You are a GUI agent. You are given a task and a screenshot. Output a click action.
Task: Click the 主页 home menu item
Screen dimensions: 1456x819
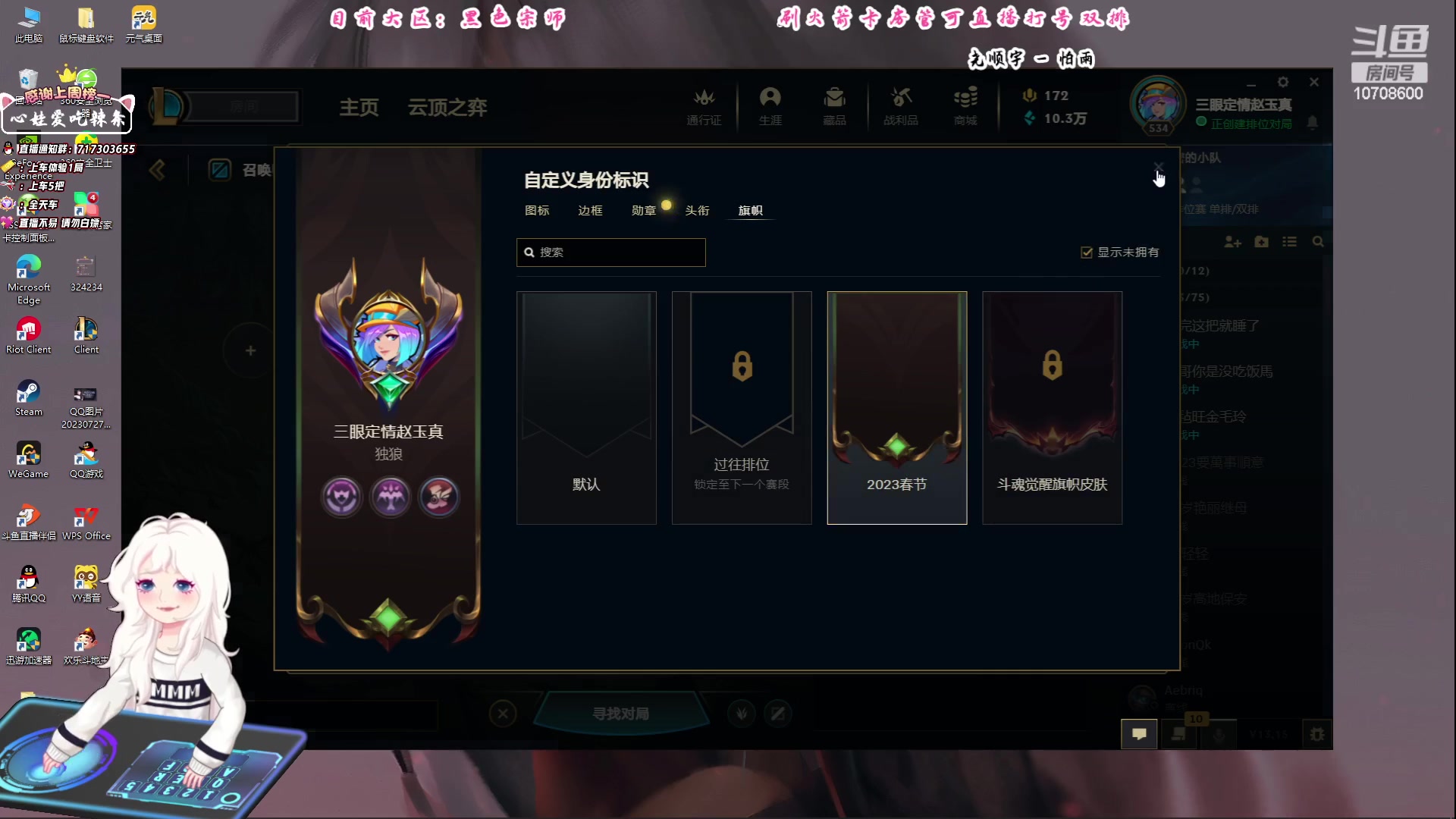(x=359, y=108)
